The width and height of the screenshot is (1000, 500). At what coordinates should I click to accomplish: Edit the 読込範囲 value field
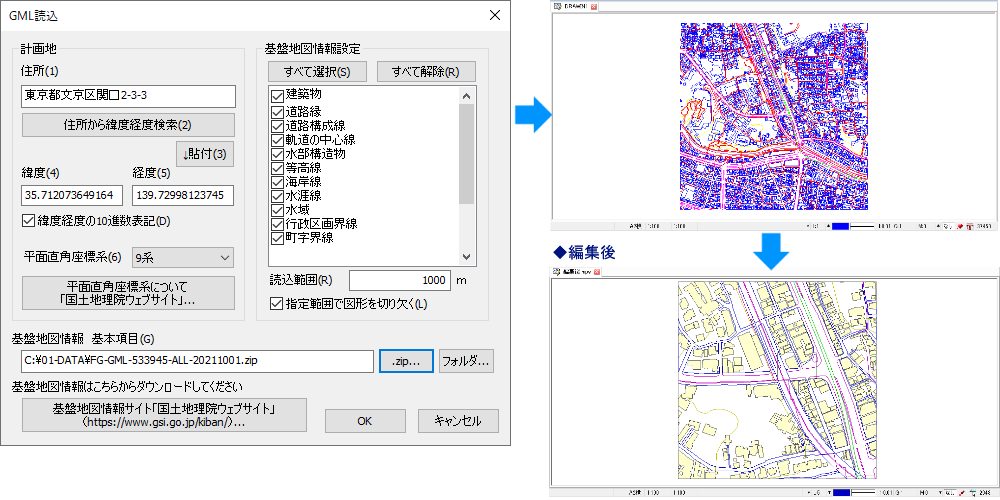click(x=400, y=280)
